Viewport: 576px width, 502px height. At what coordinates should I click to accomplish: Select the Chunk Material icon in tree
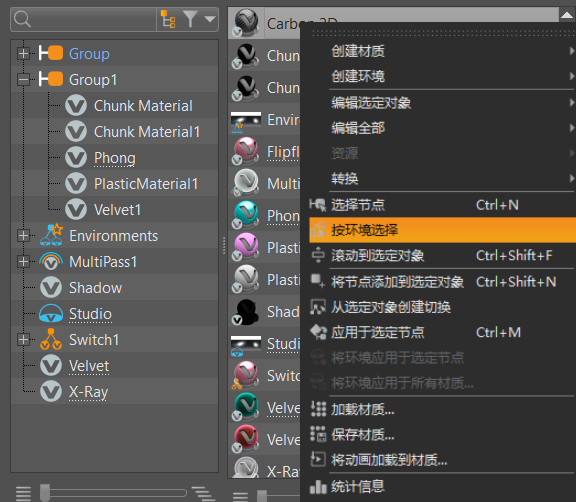[x=76, y=105]
